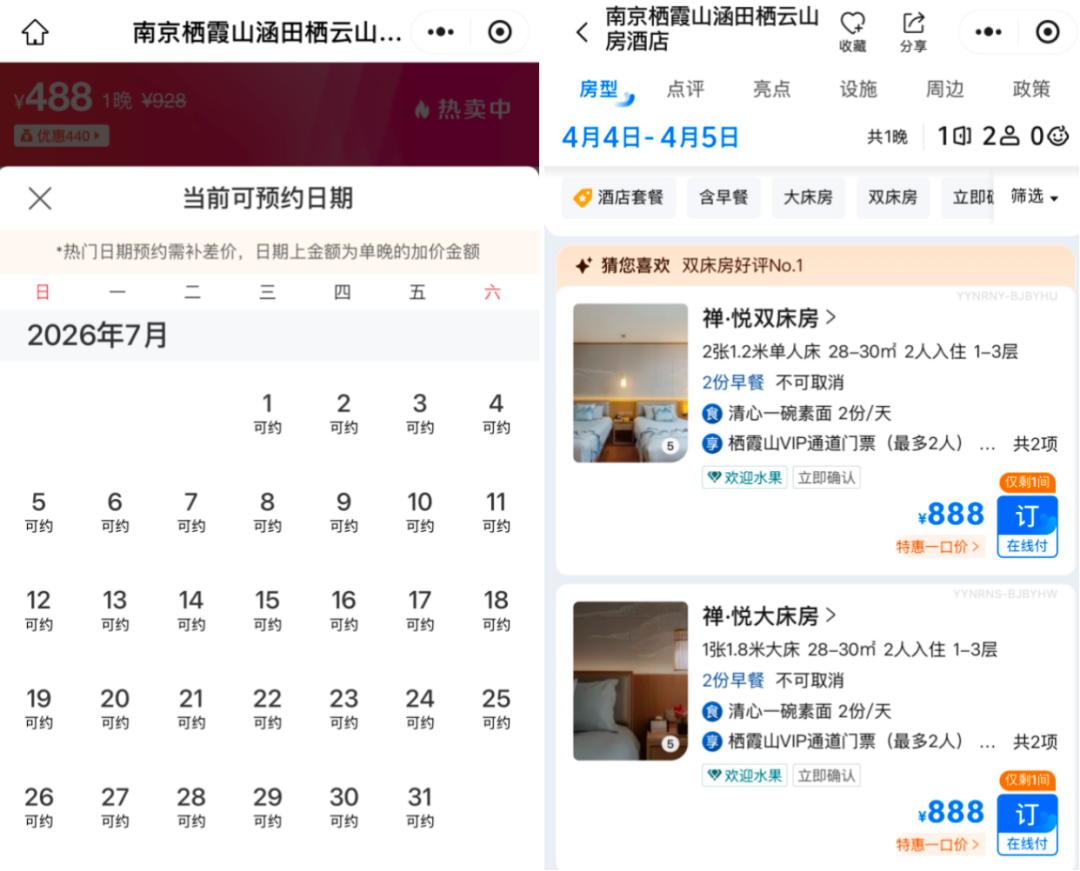Select July 15 可约 date on the calendar
The height and width of the screenshot is (871, 1080).
(x=267, y=610)
